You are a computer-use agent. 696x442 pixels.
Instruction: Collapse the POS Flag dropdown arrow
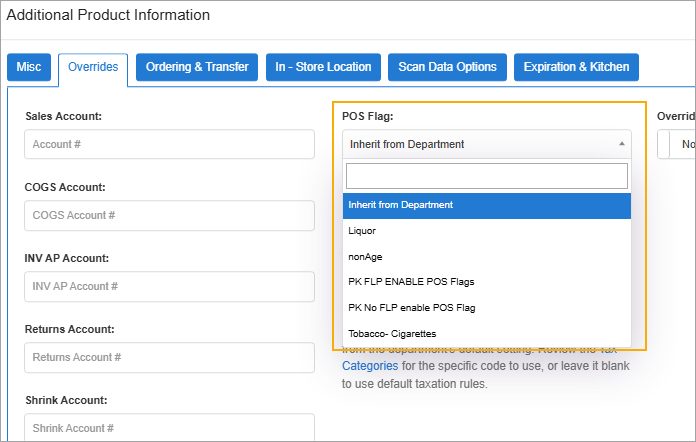[x=622, y=144]
